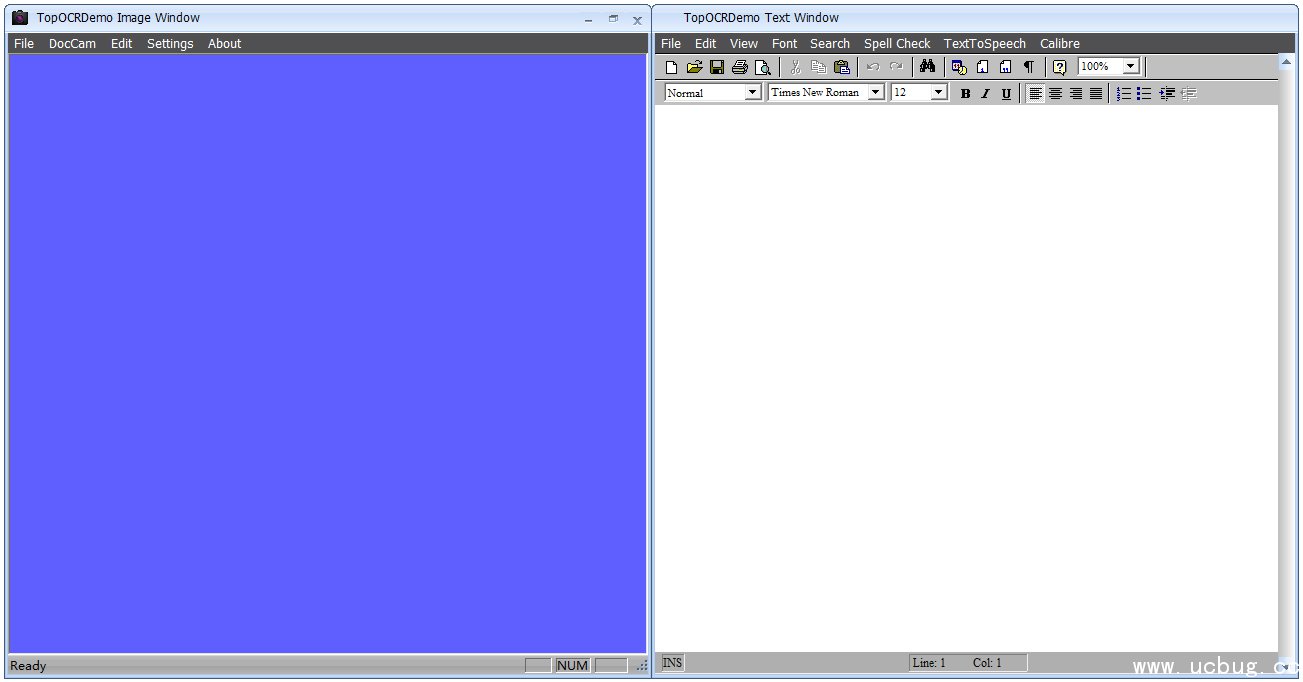Open the Times New Roman font dropdown
This screenshot has width=1303, height=682.
(x=876, y=93)
